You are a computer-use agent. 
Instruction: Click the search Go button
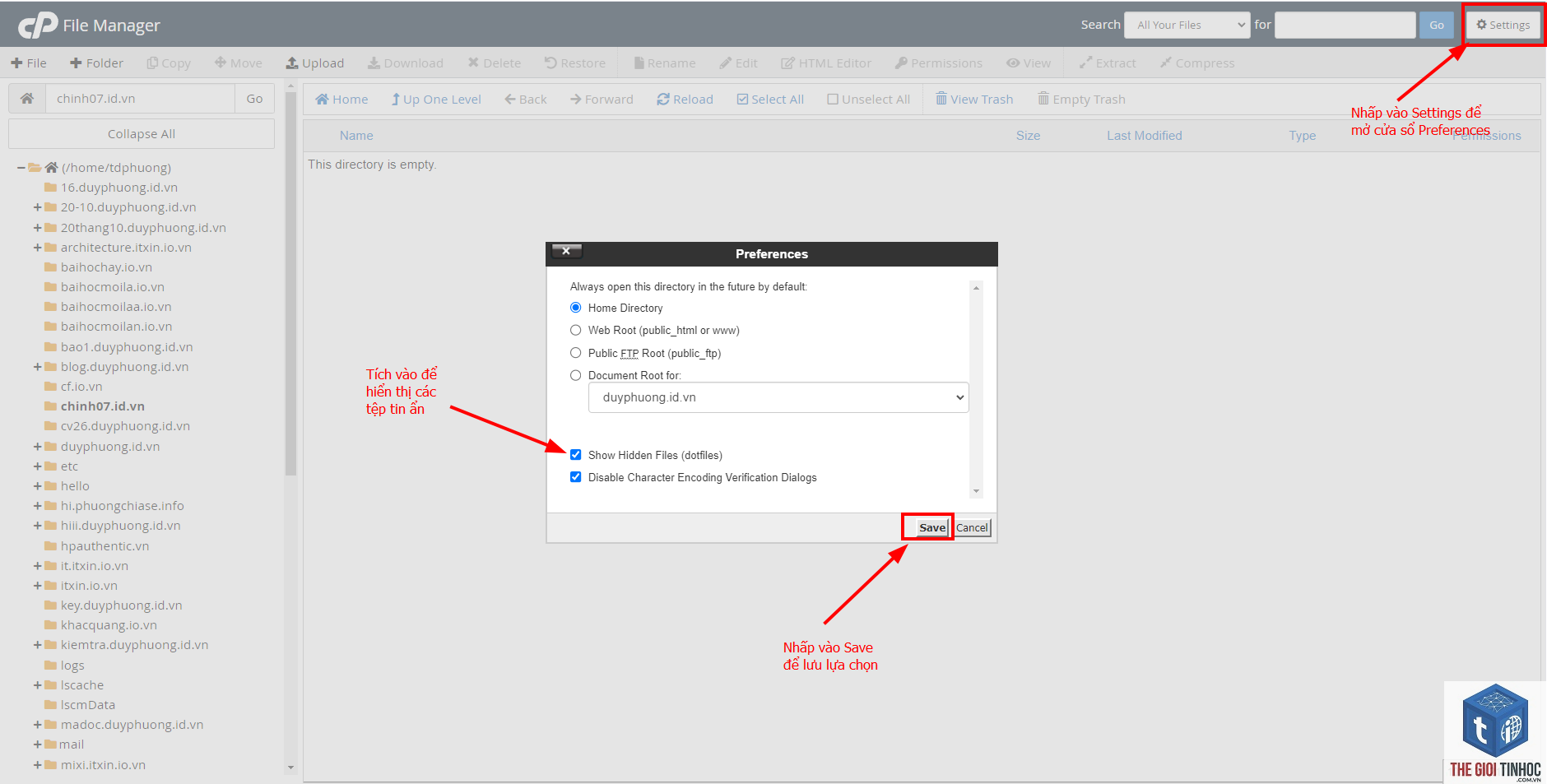[1436, 25]
